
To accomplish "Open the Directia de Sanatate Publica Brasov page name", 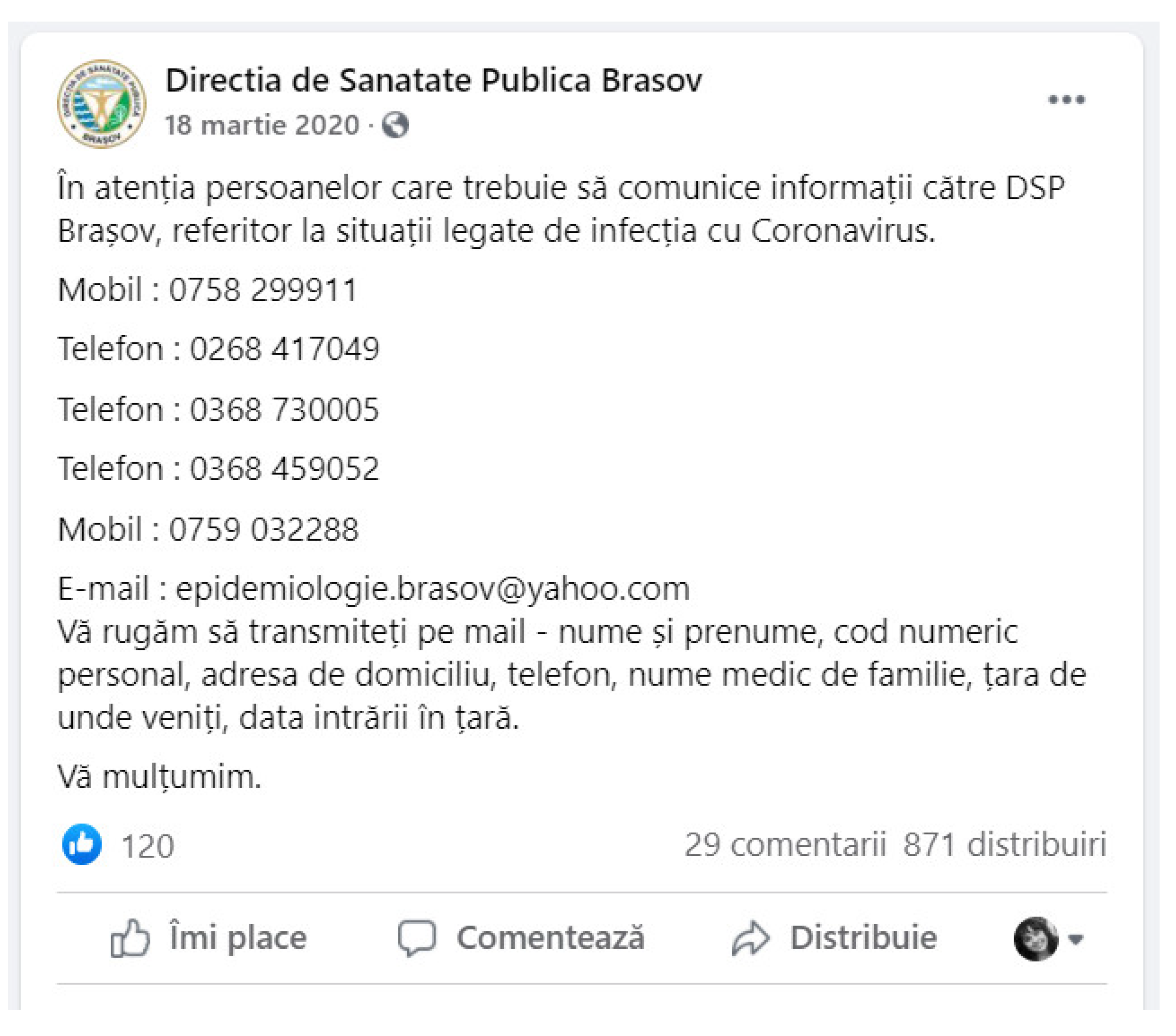I will point(433,80).
